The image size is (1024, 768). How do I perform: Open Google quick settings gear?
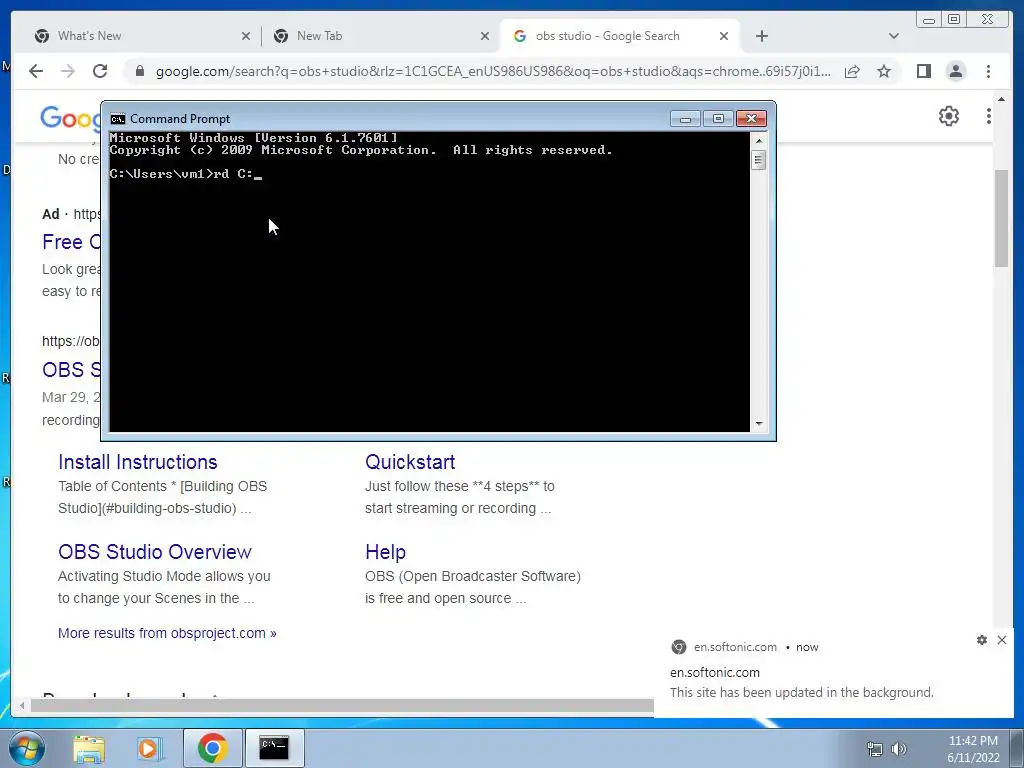click(x=949, y=116)
